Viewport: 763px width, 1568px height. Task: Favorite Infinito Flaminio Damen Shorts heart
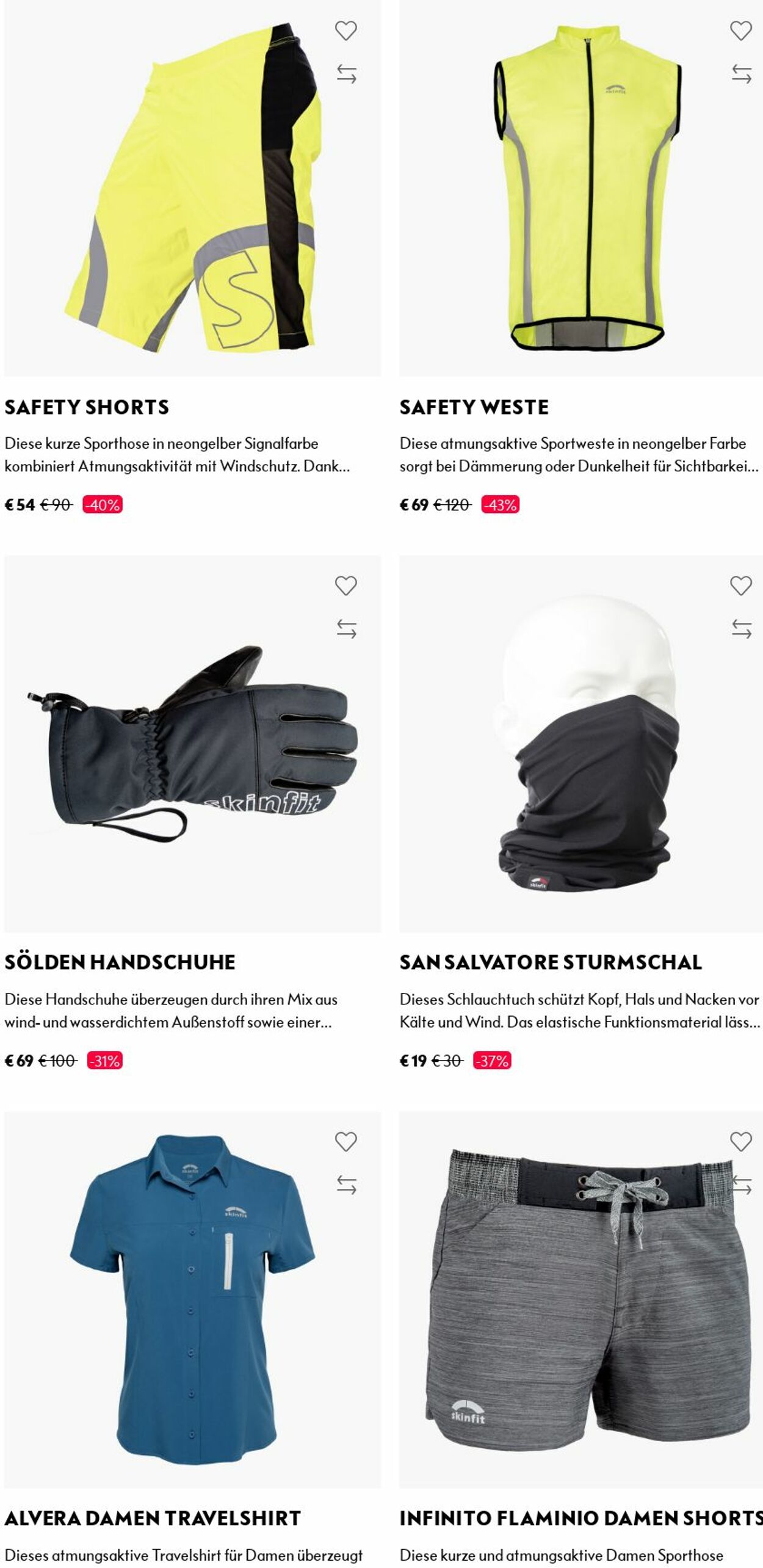tap(740, 1141)
